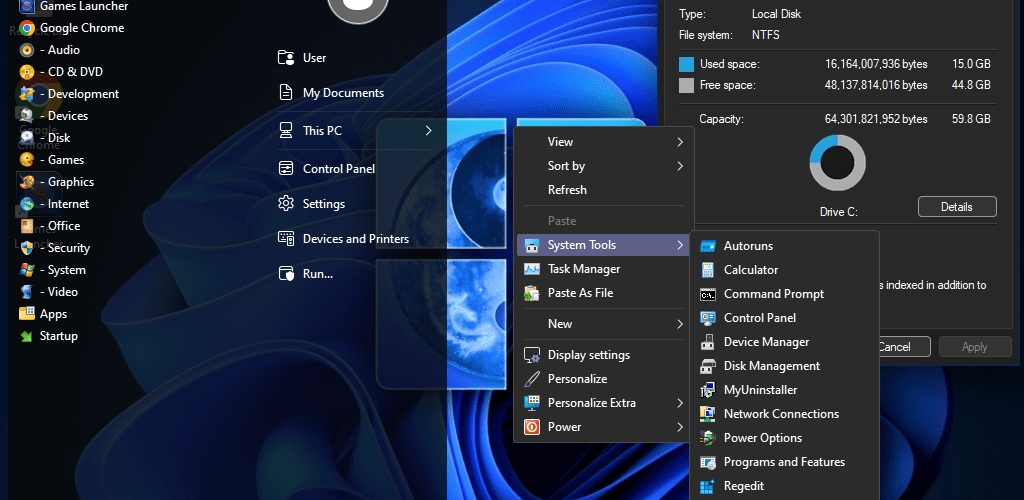
Task: Expand the Sort by submenu
Action: point(603,166)
